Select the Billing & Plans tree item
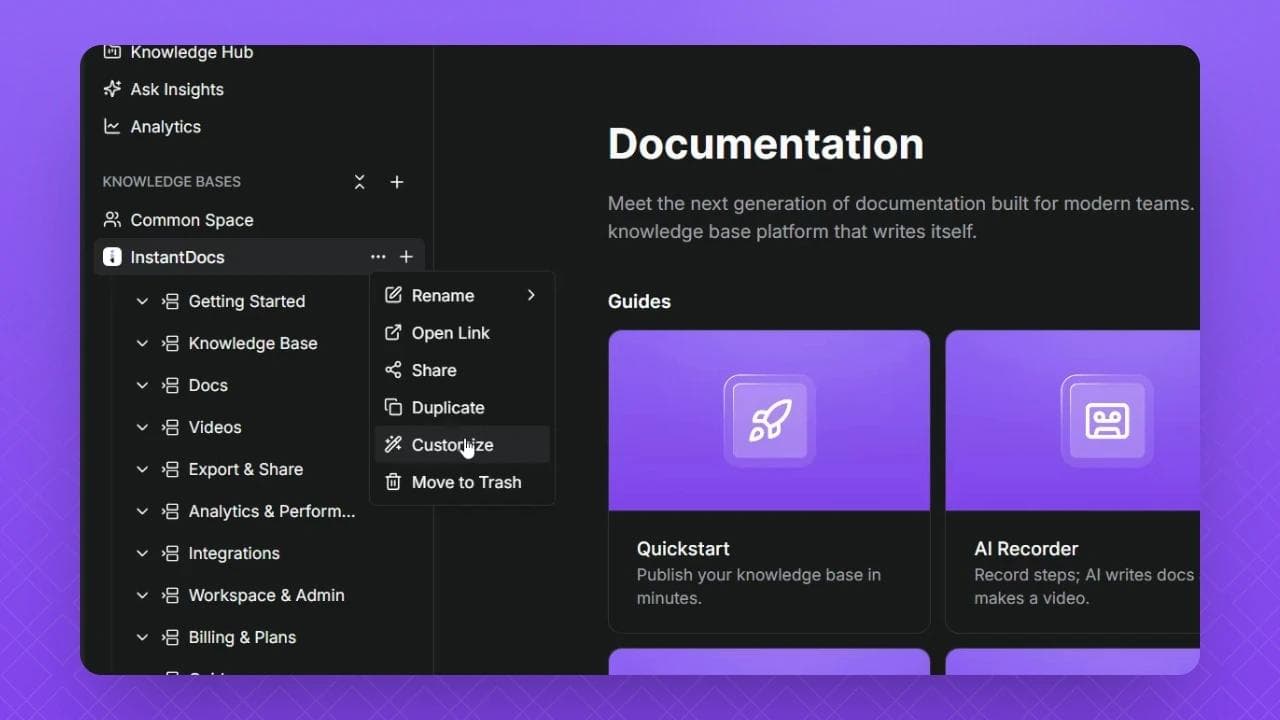Viewport: 1280px width, 720px height. [242, 637]
